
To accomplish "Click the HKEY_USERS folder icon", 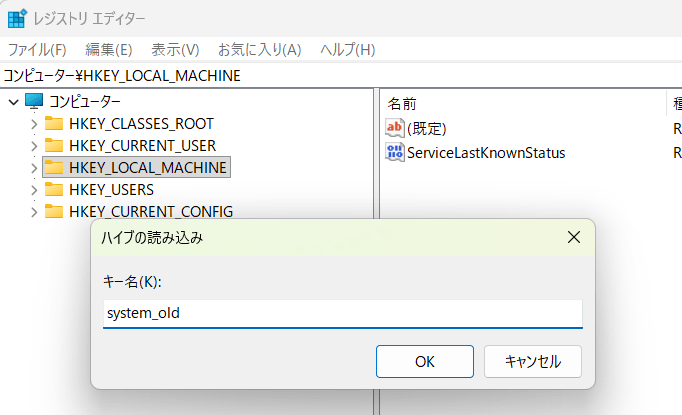I will tap(54, 190).
